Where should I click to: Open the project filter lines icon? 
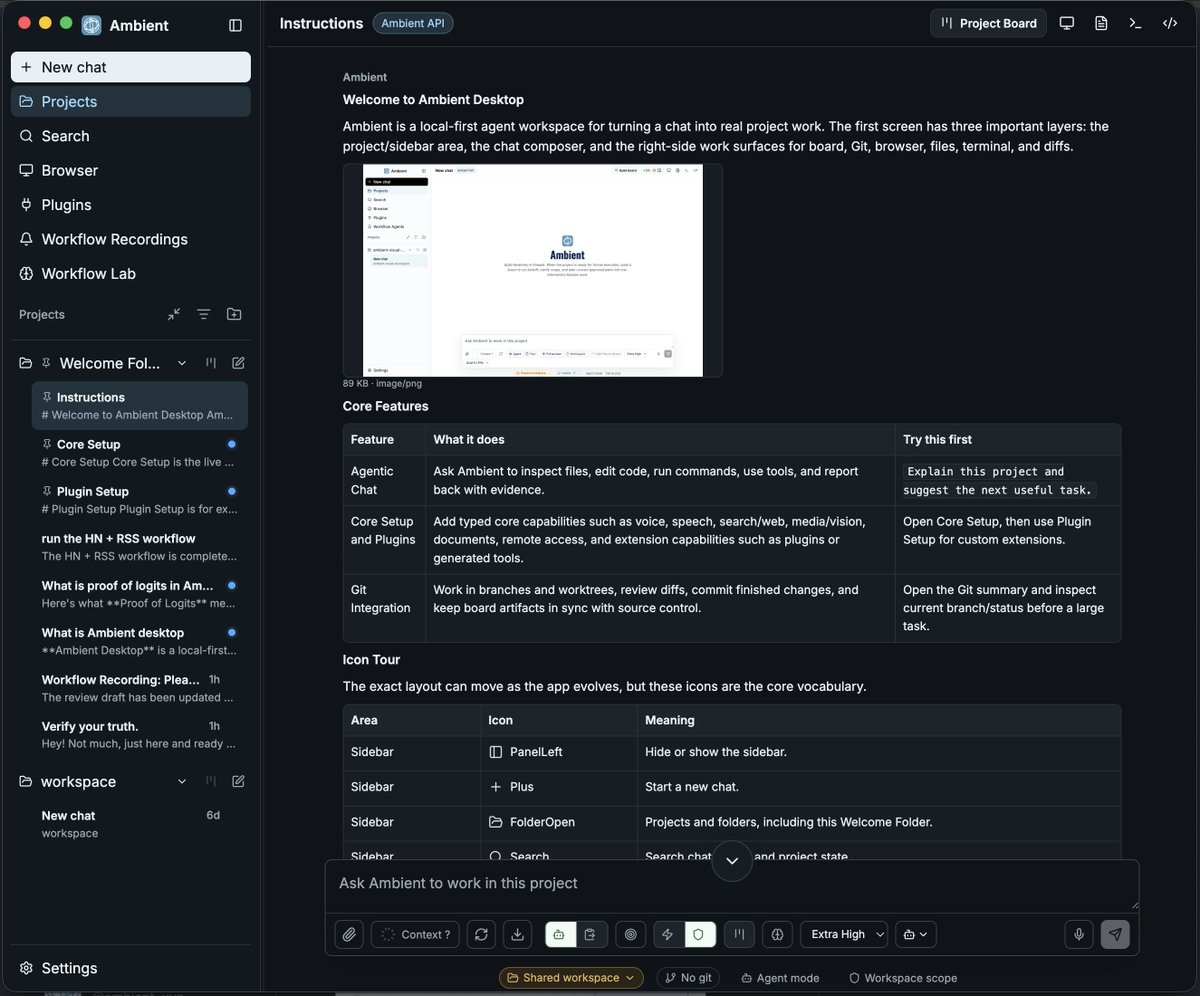204,314
